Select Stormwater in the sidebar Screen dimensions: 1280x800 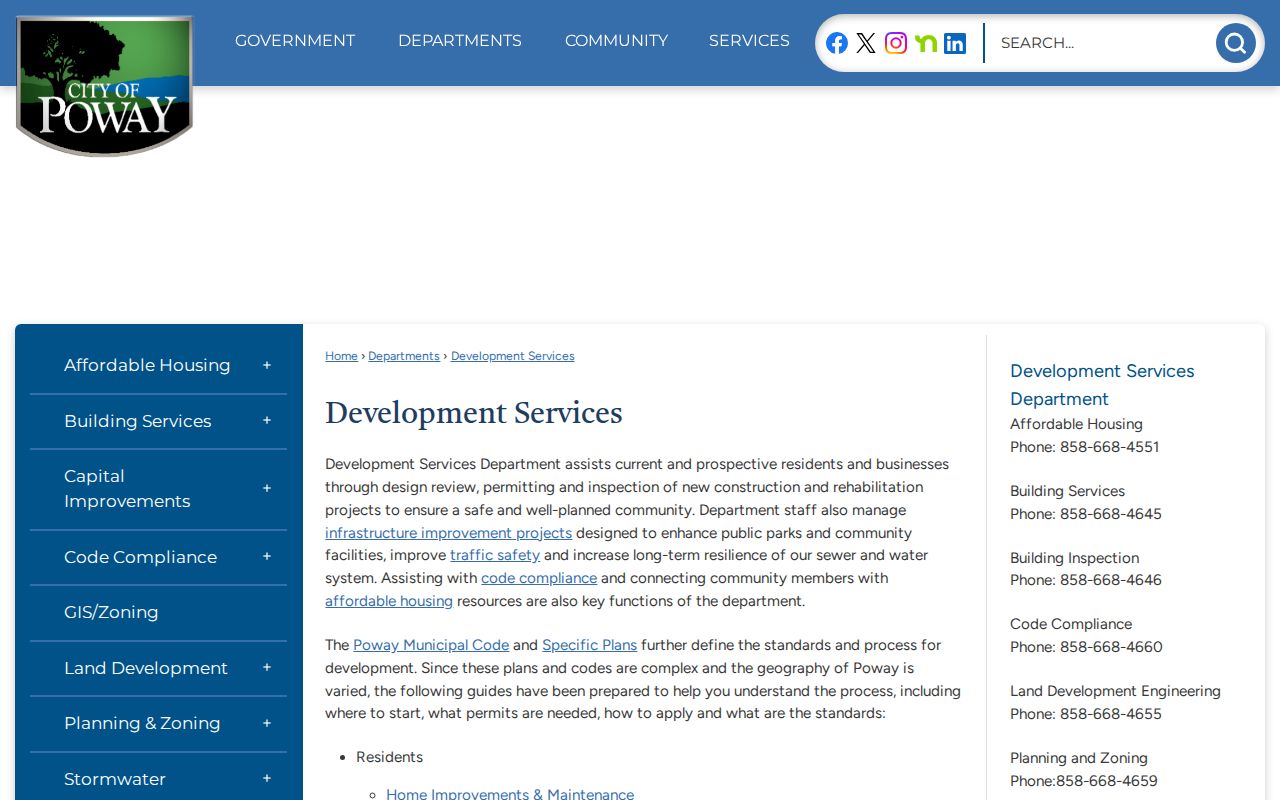pos(115,779)
